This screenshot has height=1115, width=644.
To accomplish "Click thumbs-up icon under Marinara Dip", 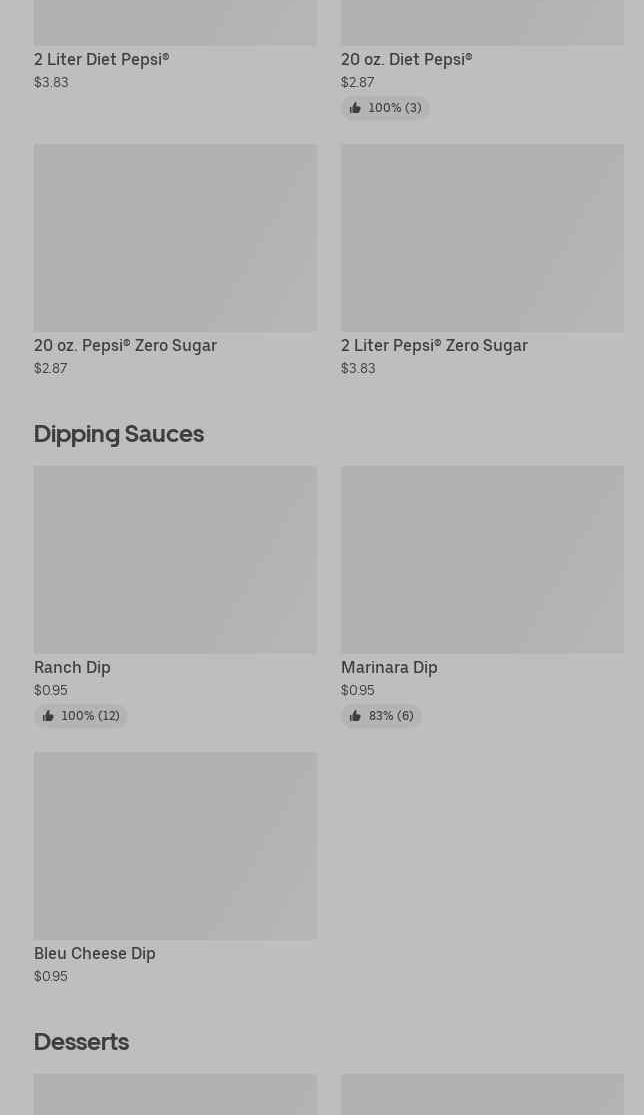I will (x=355, y=716).
